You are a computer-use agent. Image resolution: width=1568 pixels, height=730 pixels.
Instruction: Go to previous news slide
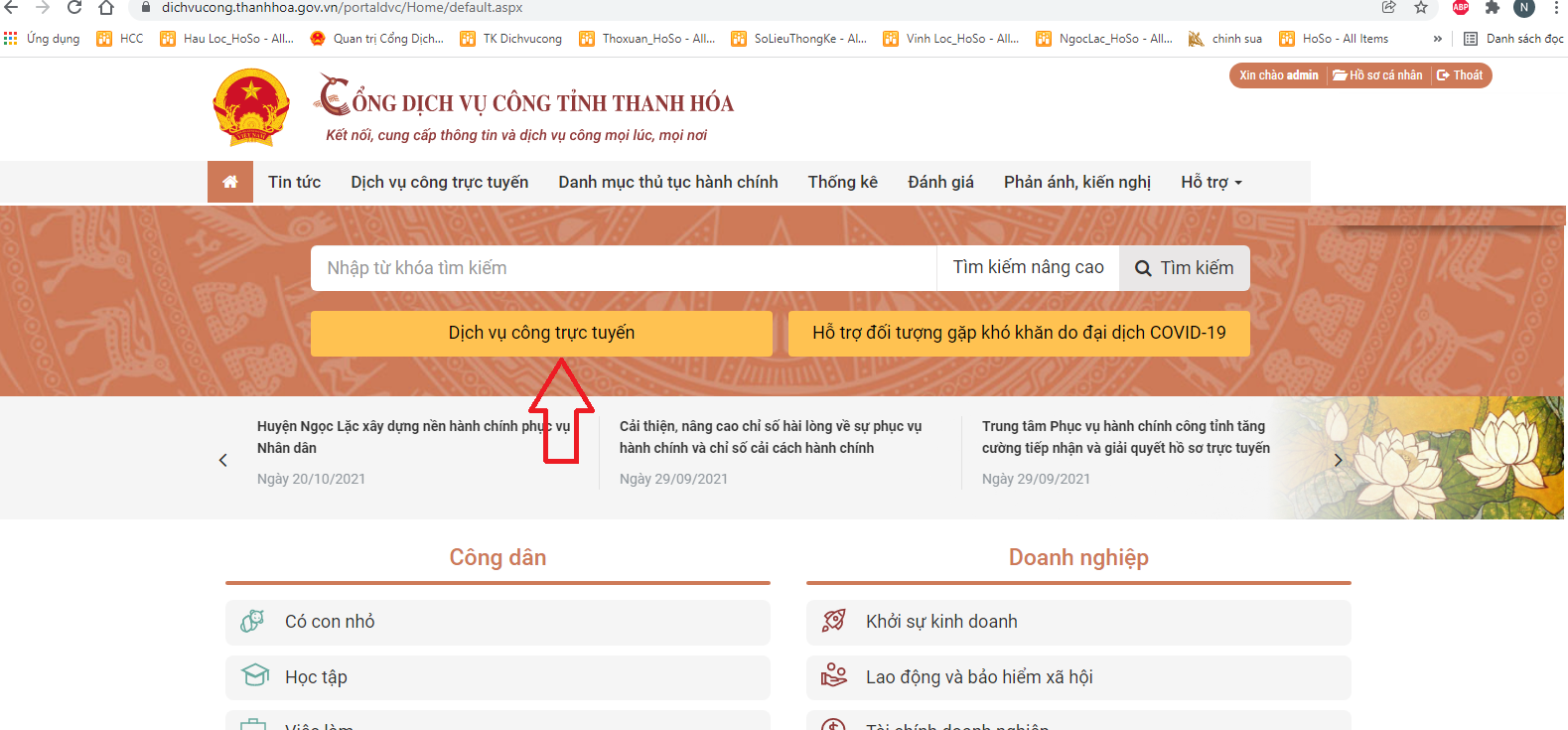point(223,460)
